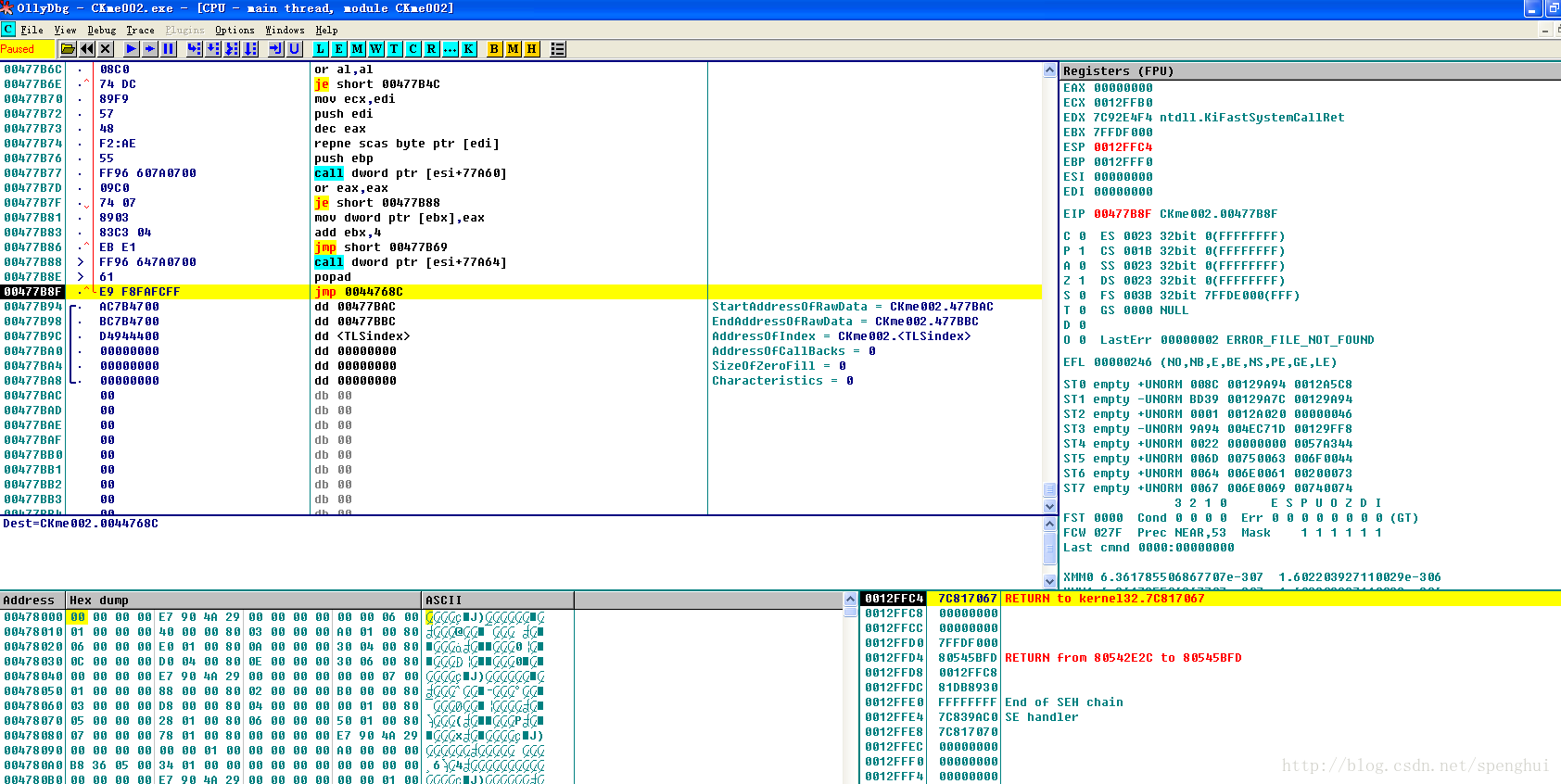The width and height of the screenshot is (1561, 784).
Task: Show Windows list via W icon
Action: [375, 49]
